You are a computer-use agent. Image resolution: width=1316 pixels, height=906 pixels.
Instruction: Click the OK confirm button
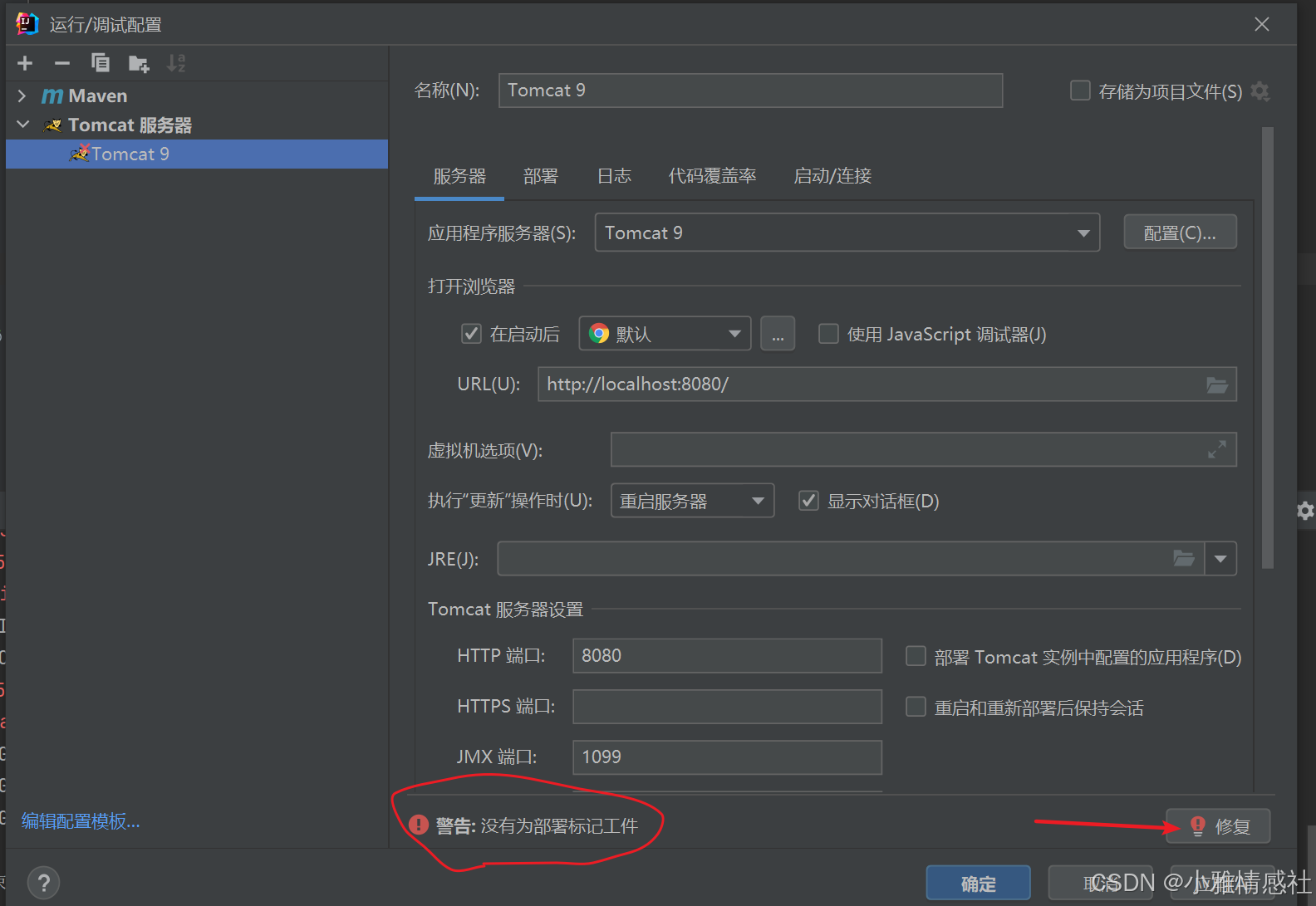(978, 883)
